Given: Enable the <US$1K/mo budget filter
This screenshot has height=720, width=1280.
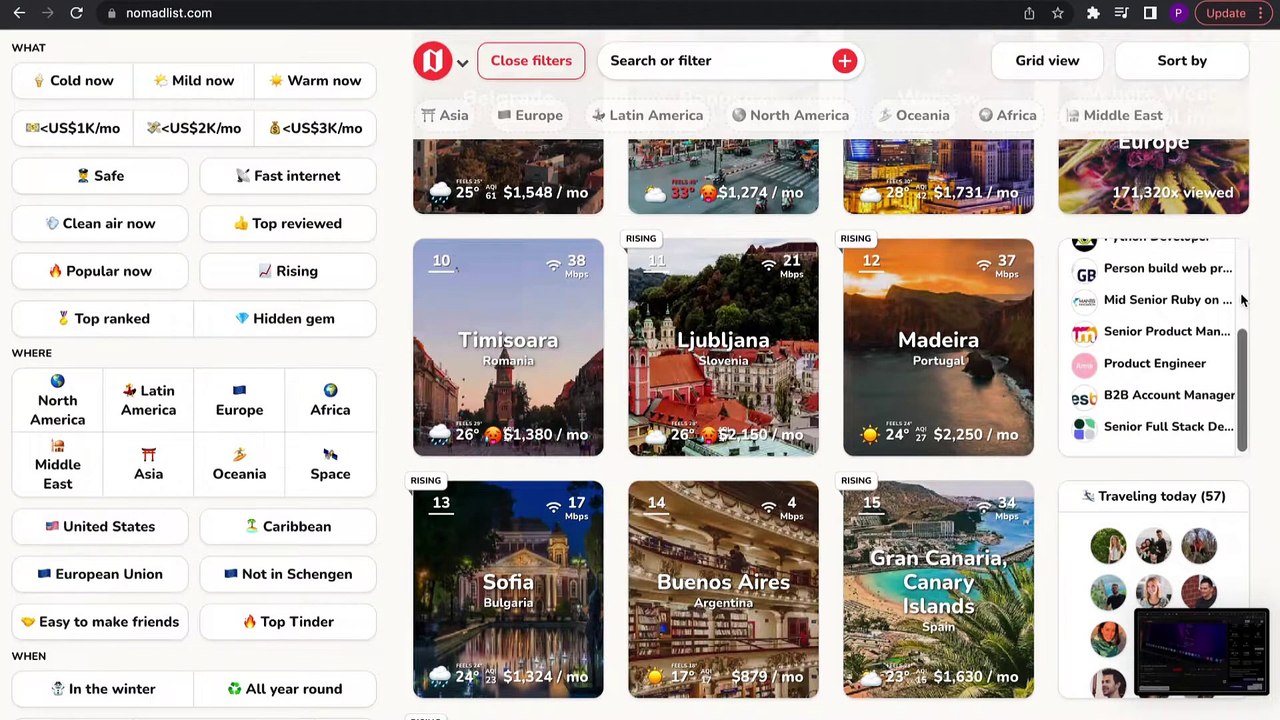Looking at the screenshot, I should (x=73, y=128).
